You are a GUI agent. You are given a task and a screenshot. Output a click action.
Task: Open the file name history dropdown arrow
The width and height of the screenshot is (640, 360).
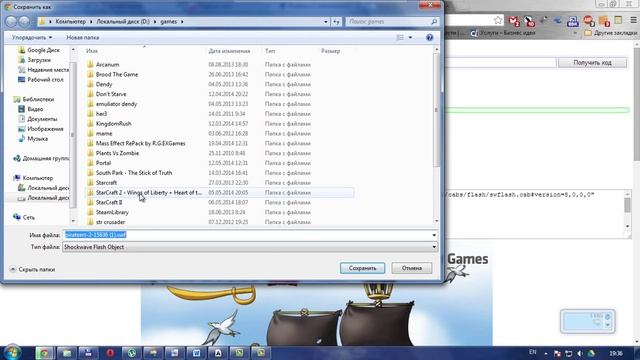pos(434,235)
